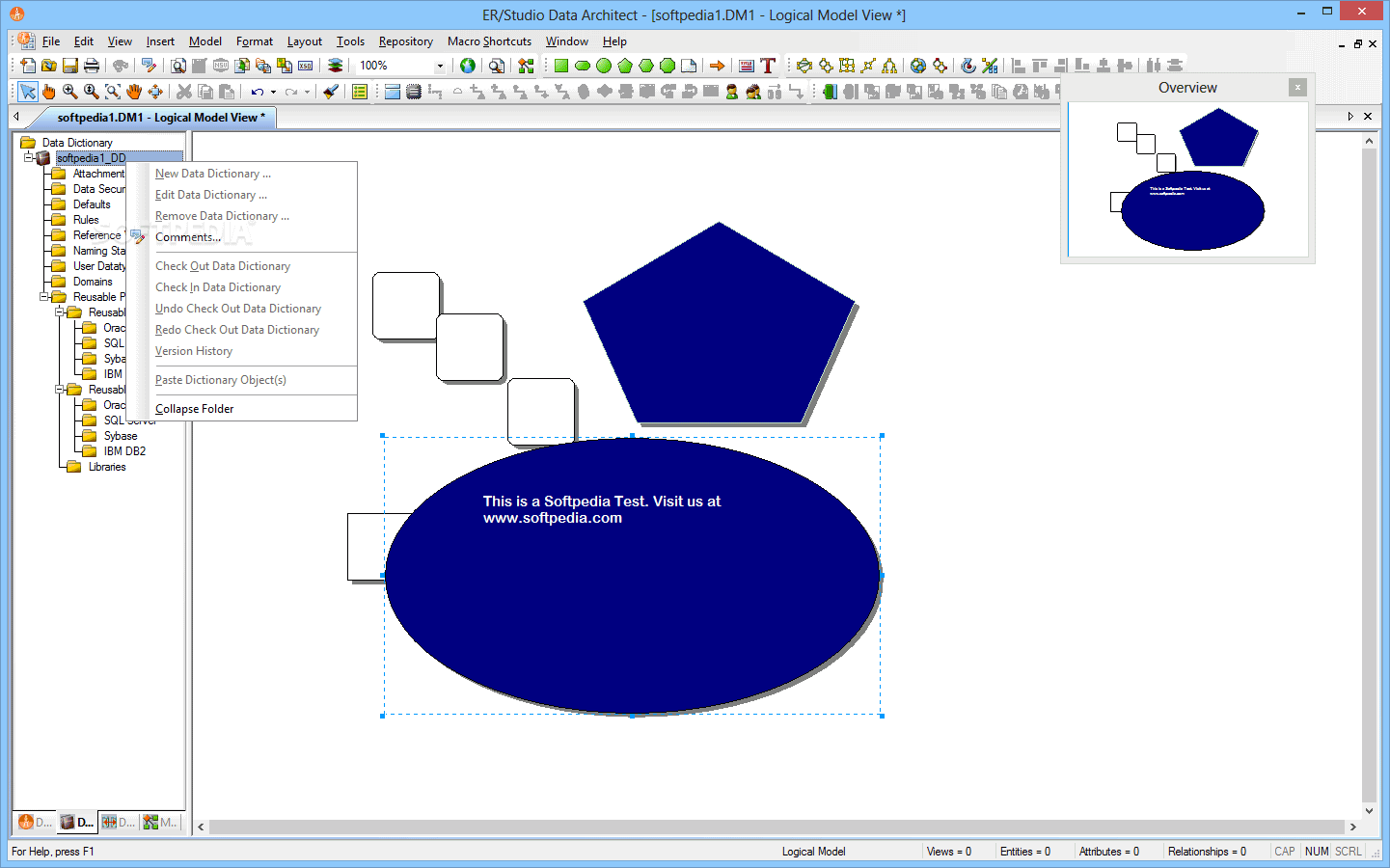Activate the arrow Selection tool
Image resolution: width=1390 pixels, height=868 pixels.
tap(28, 92)
